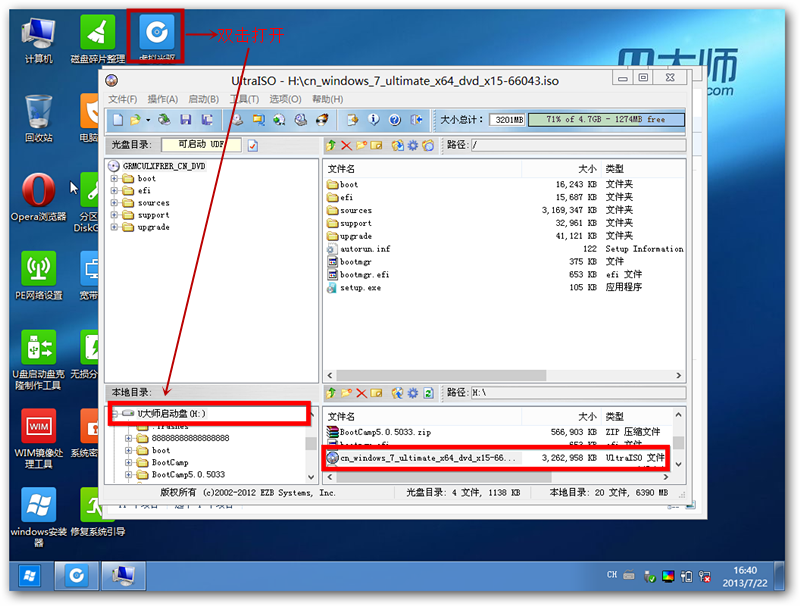This screenshot has height=606, width=800.
Task: Select autorun.inf in image file list
Action: click(x=365, y=249)
